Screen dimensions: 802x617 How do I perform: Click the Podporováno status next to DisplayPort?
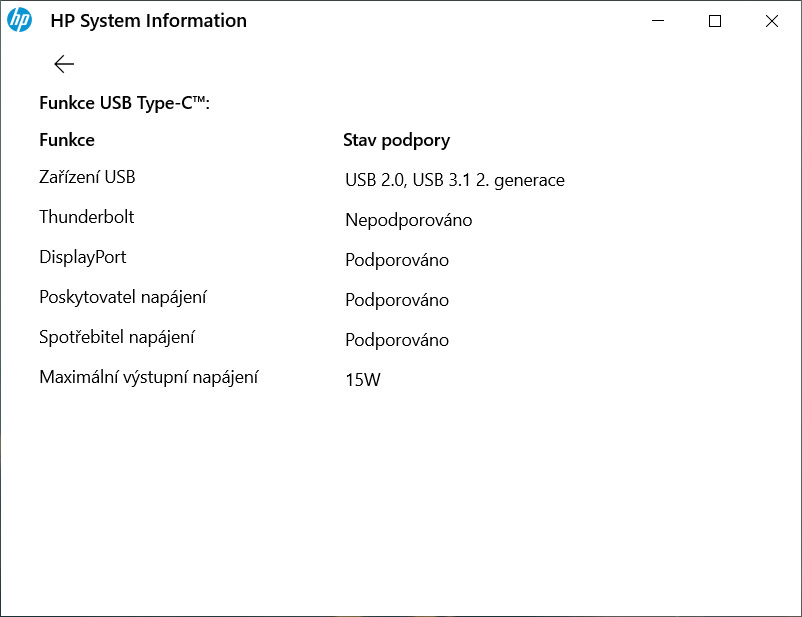tap(397, 260)
